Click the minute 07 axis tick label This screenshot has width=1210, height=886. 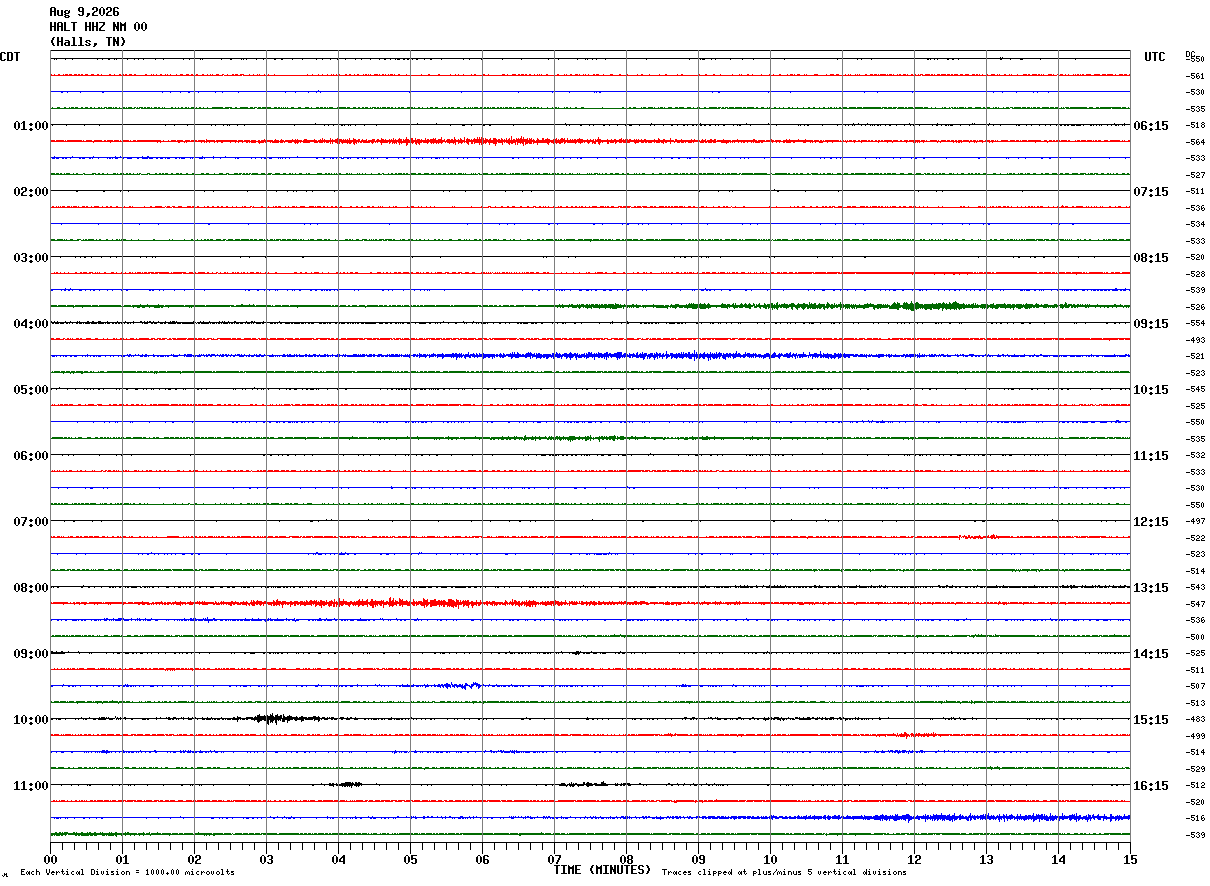pyautogui.click(x=555, y=859)
